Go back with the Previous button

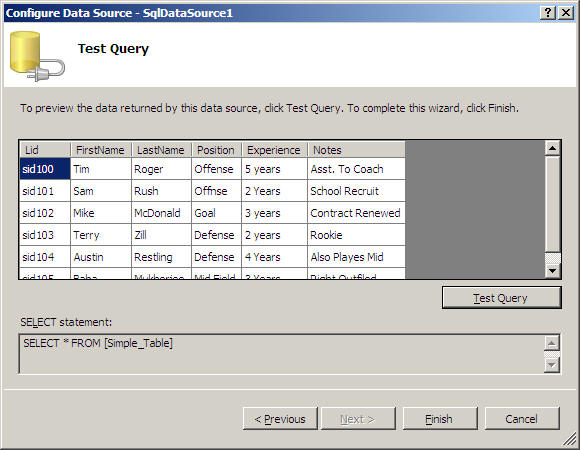280,419
